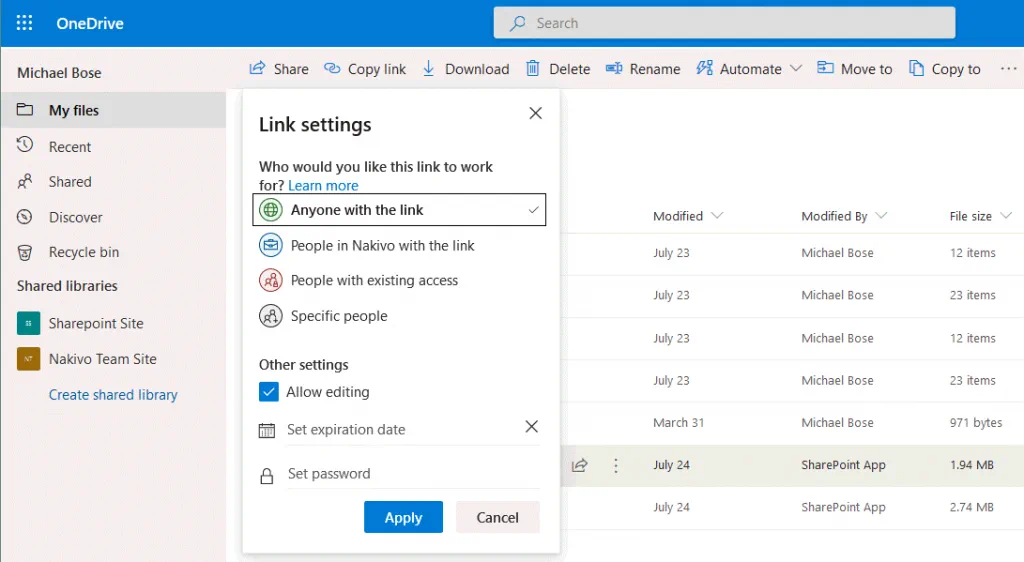Image resolution: width=1024 pixels, height=562 pixels.
Task: Click the Share toolbar icon
Action: (258, 68)
